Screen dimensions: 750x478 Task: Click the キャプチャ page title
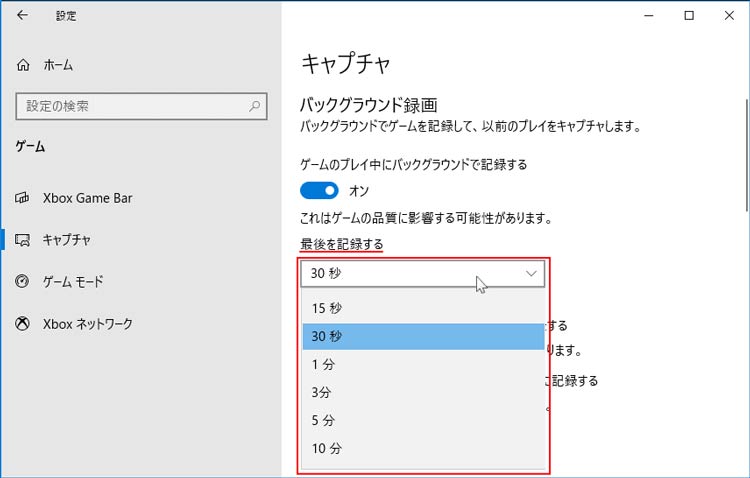click(x=345, y=63)
